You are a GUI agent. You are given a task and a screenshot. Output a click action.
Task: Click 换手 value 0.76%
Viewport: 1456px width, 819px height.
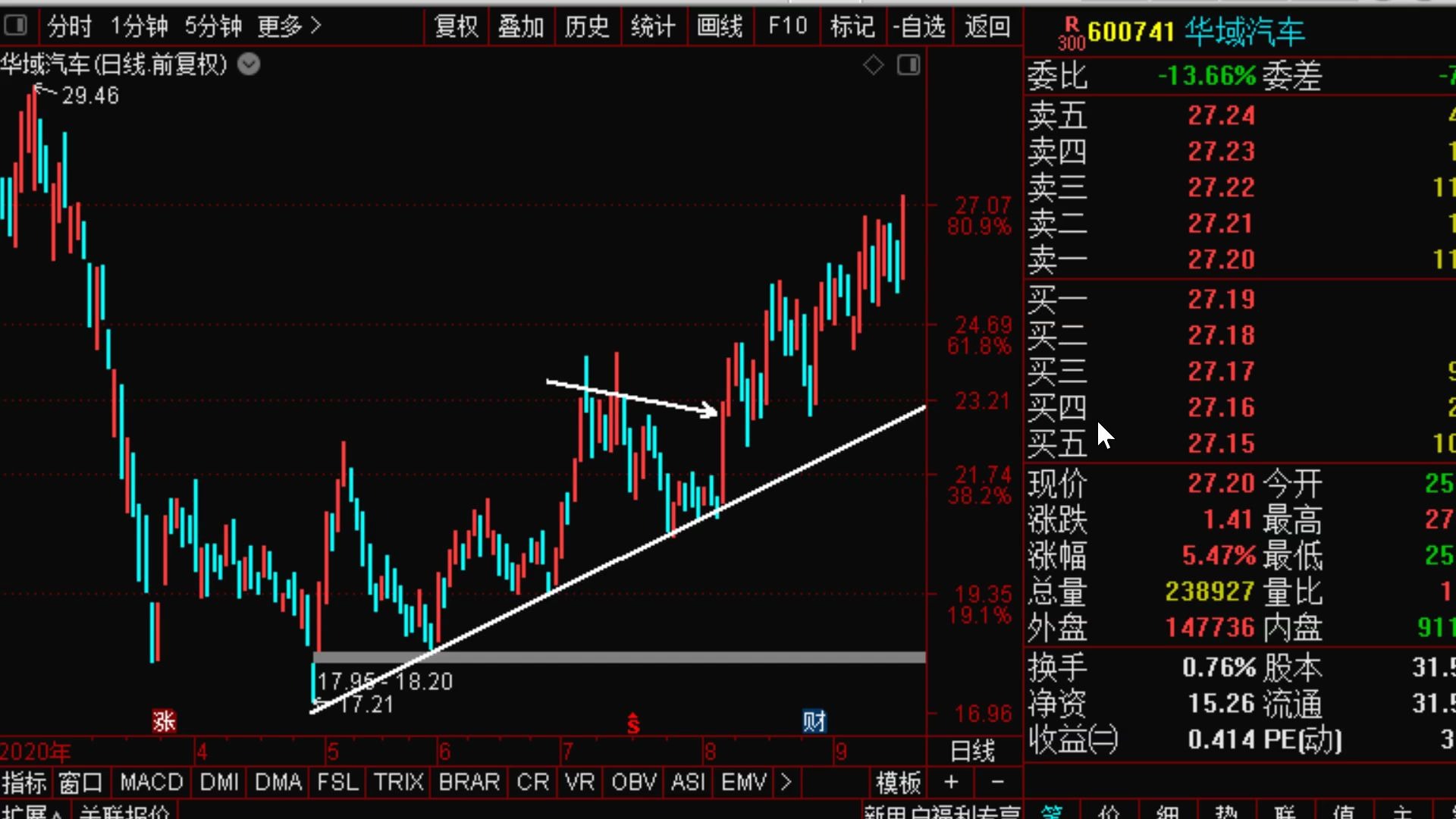pos(1219,667)
